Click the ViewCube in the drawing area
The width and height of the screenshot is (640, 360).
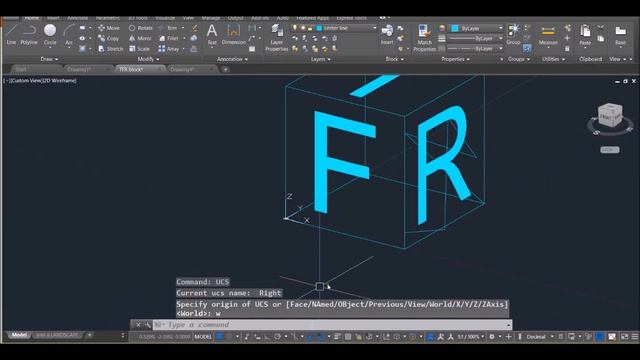click(x=610, y=116)
